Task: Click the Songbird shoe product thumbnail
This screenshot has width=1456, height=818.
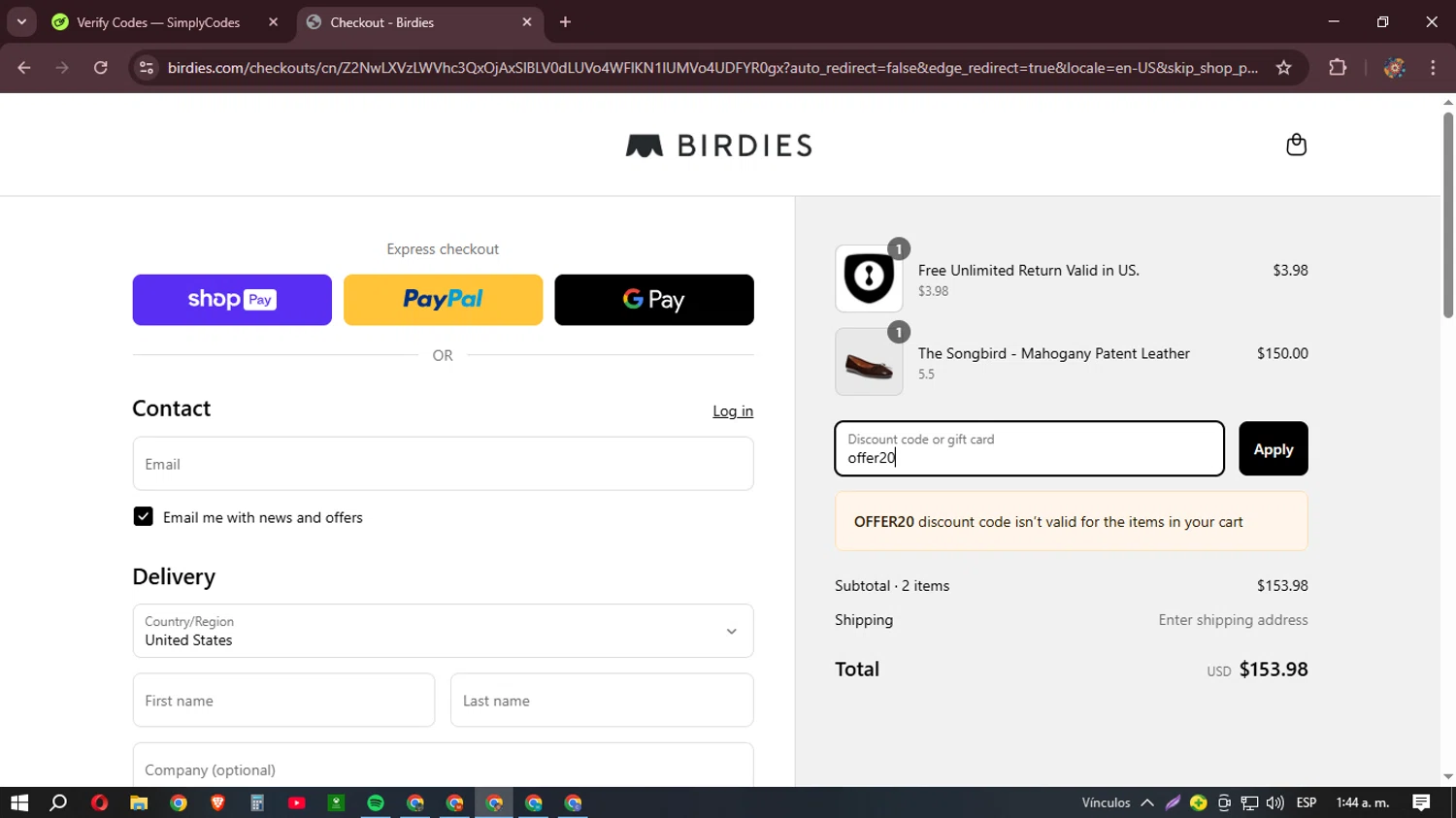Action: [869, 362]
